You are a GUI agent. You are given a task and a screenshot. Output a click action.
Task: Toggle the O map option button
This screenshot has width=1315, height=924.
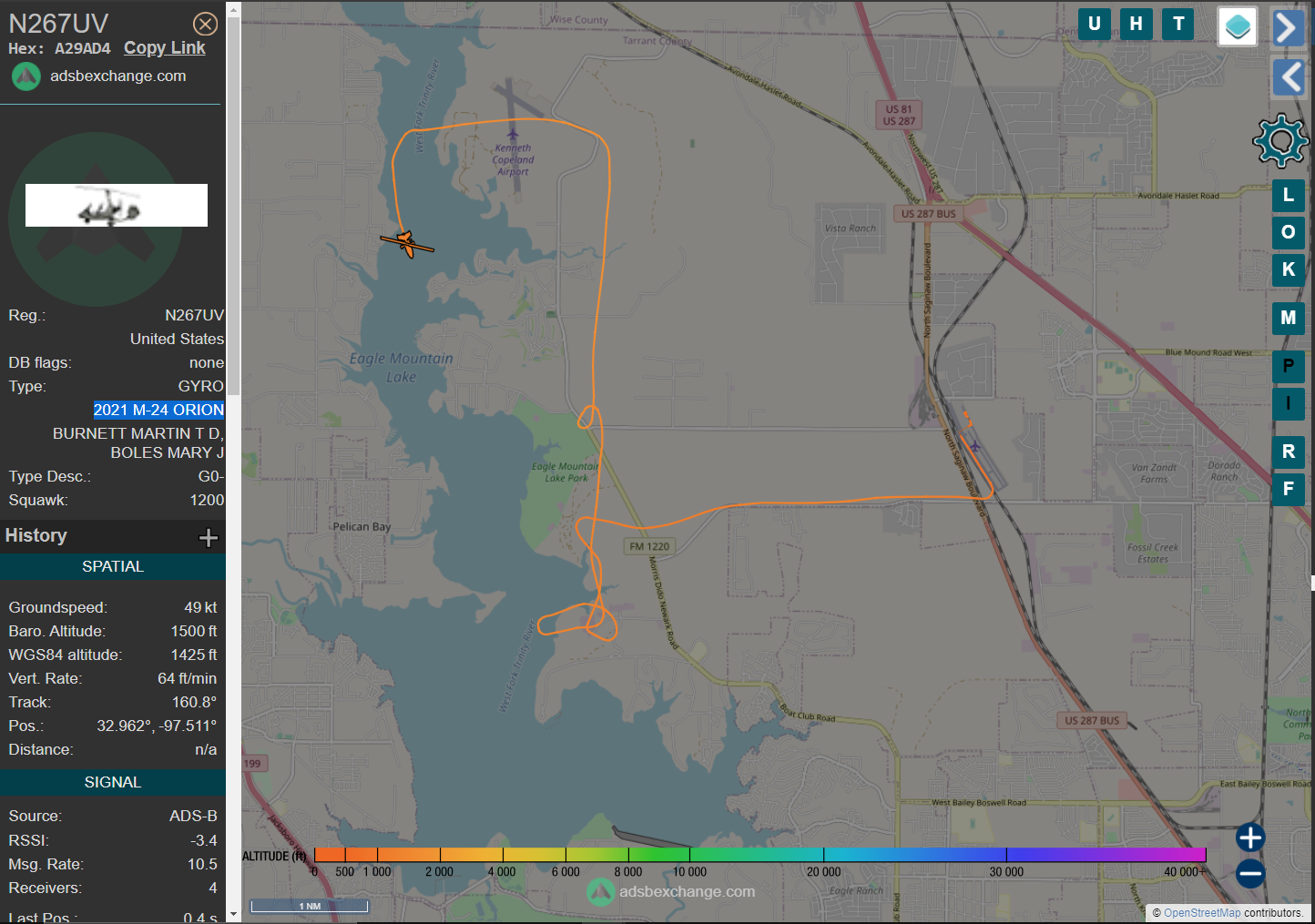point(1288,232)
